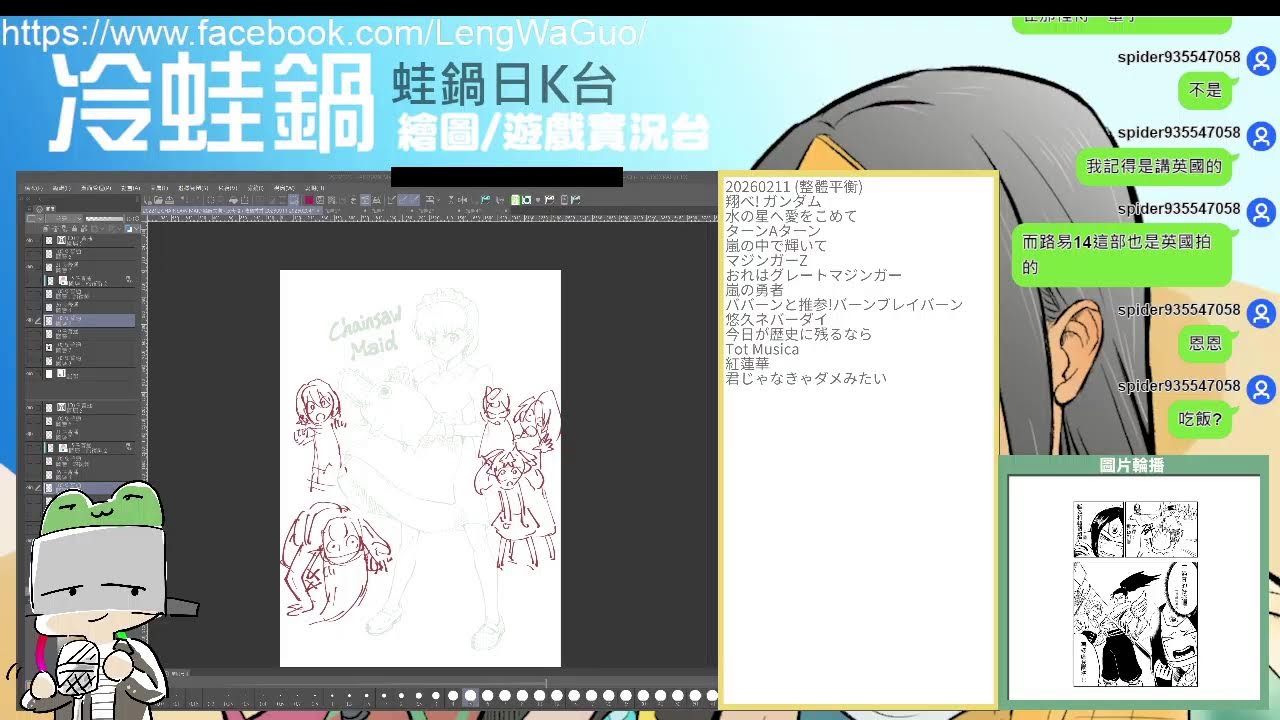Open the 檔案 (File) menu
This screenshot has height=720, width=1280.
[x=33, y=188]
